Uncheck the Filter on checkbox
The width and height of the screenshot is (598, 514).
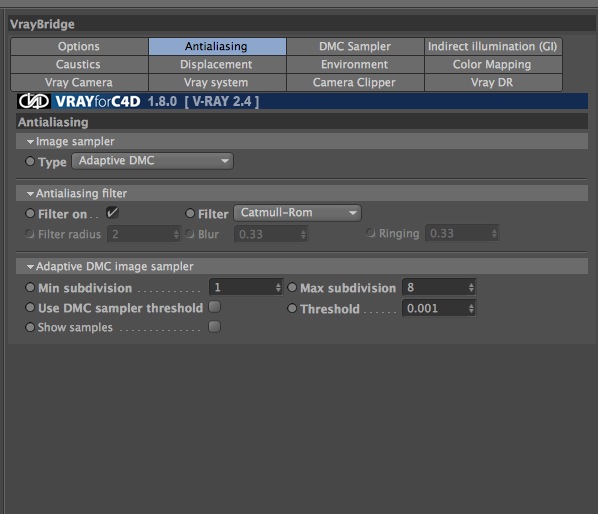[113, 212]
